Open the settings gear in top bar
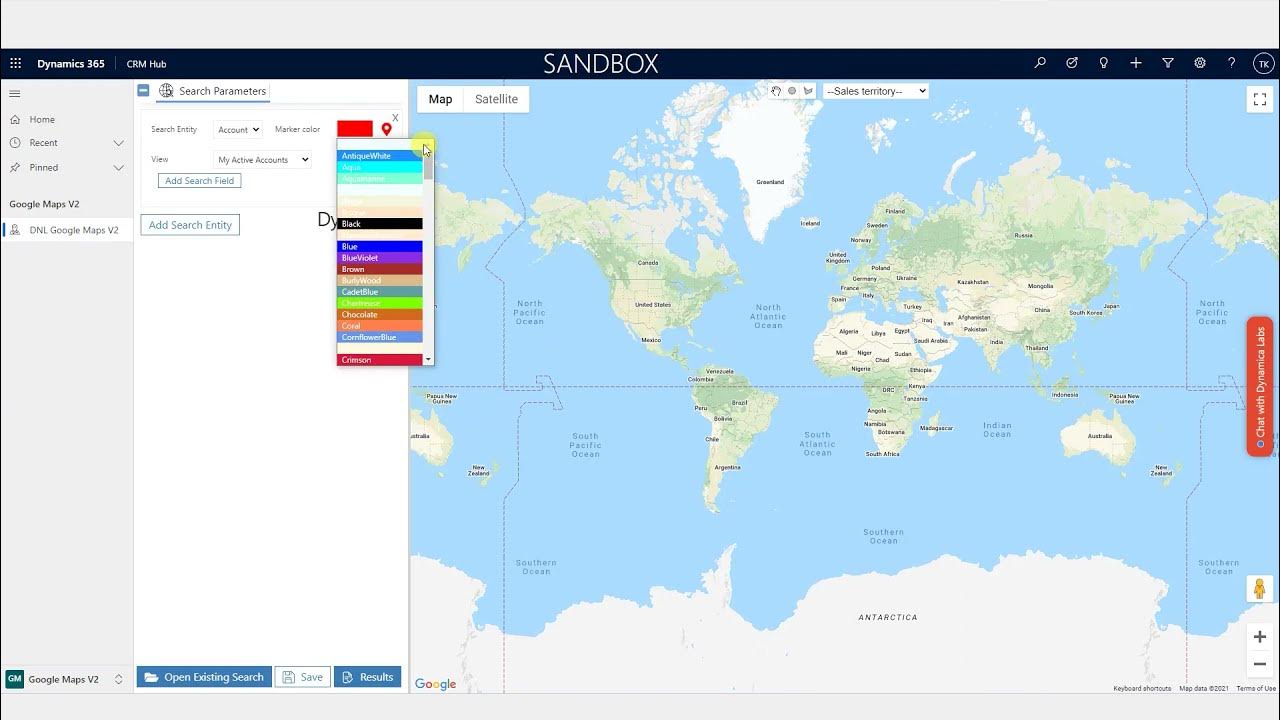This screenshot has height=720, width=1280. point(1200,63)
